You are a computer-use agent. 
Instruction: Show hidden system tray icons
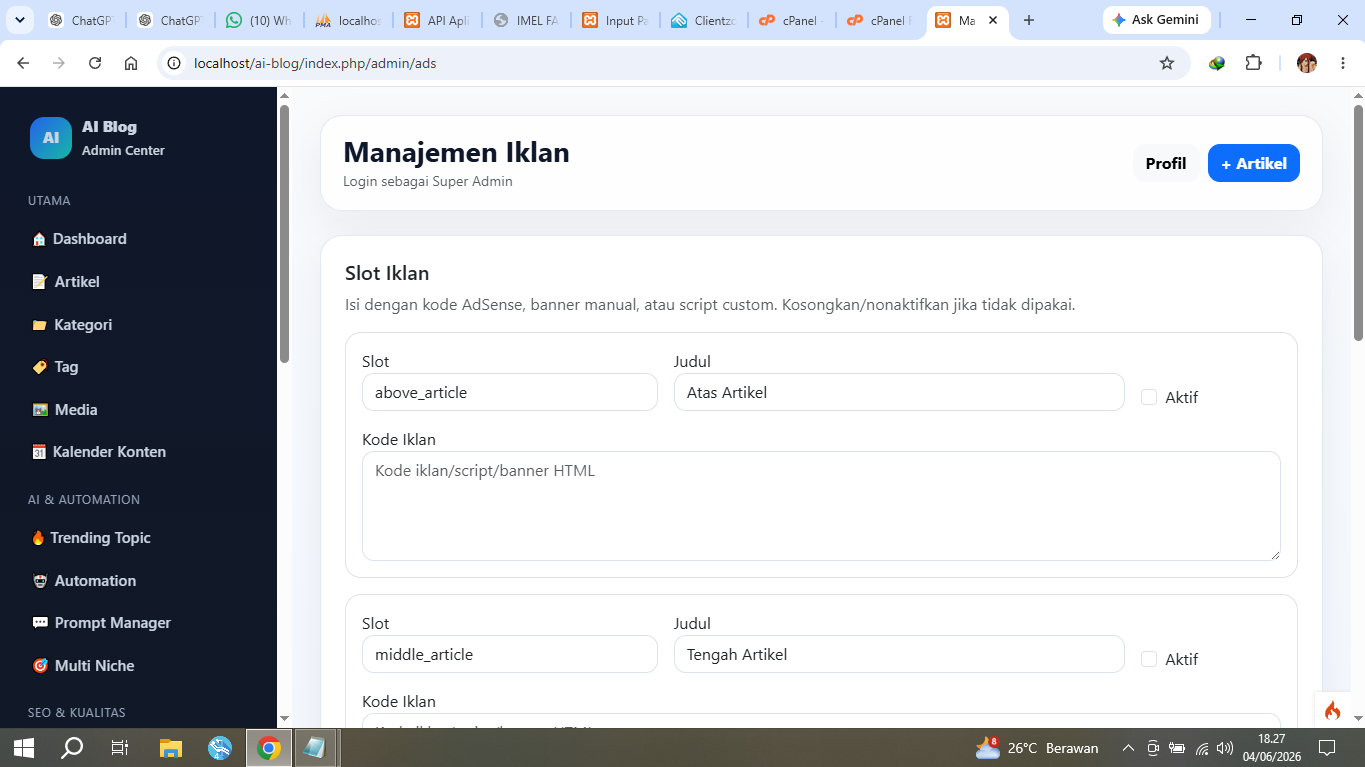[x=1128, y=747]
